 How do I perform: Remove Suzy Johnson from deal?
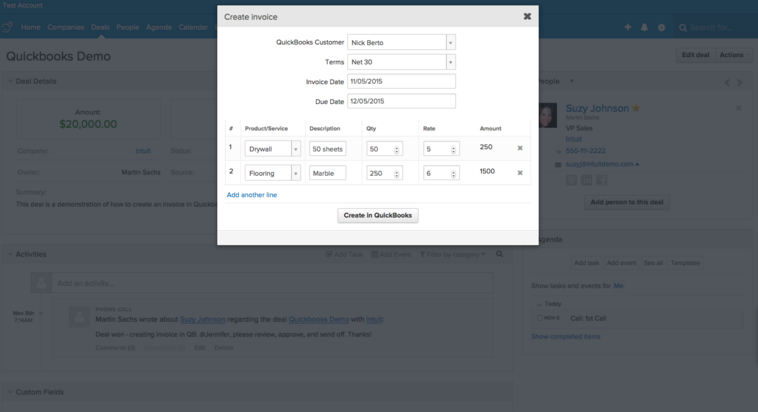click(x=738, y=108)
